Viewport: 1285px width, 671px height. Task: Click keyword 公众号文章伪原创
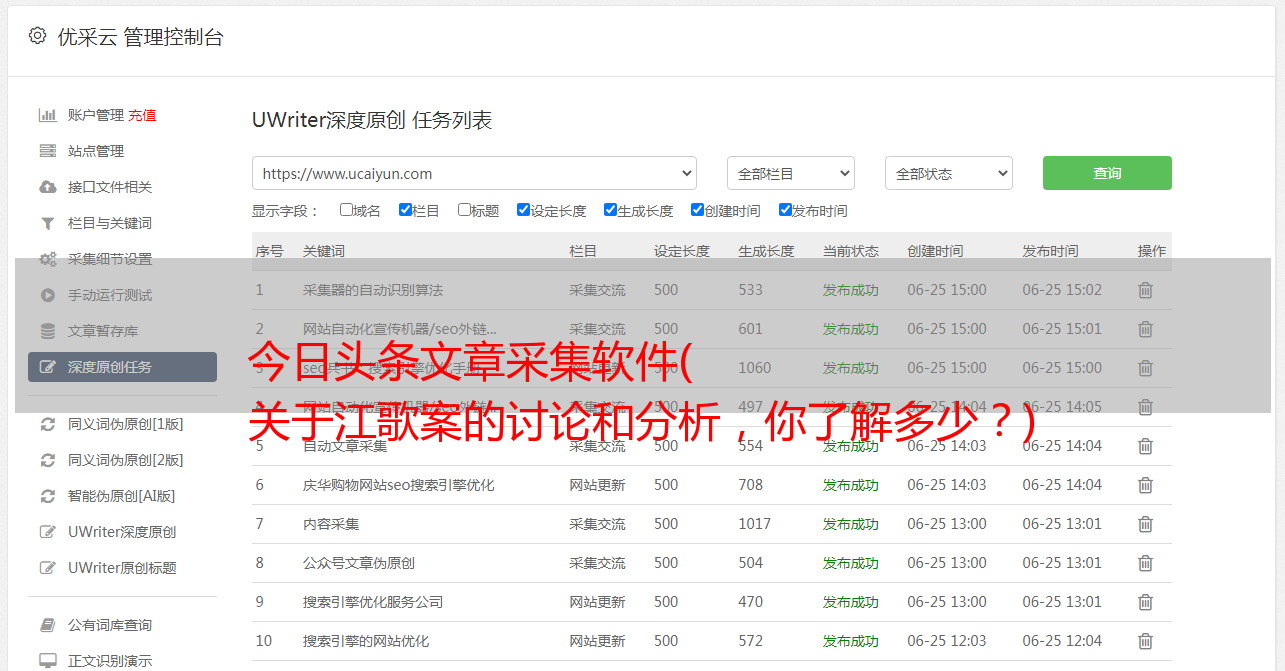pyautogui.click(x=359, y=563)
